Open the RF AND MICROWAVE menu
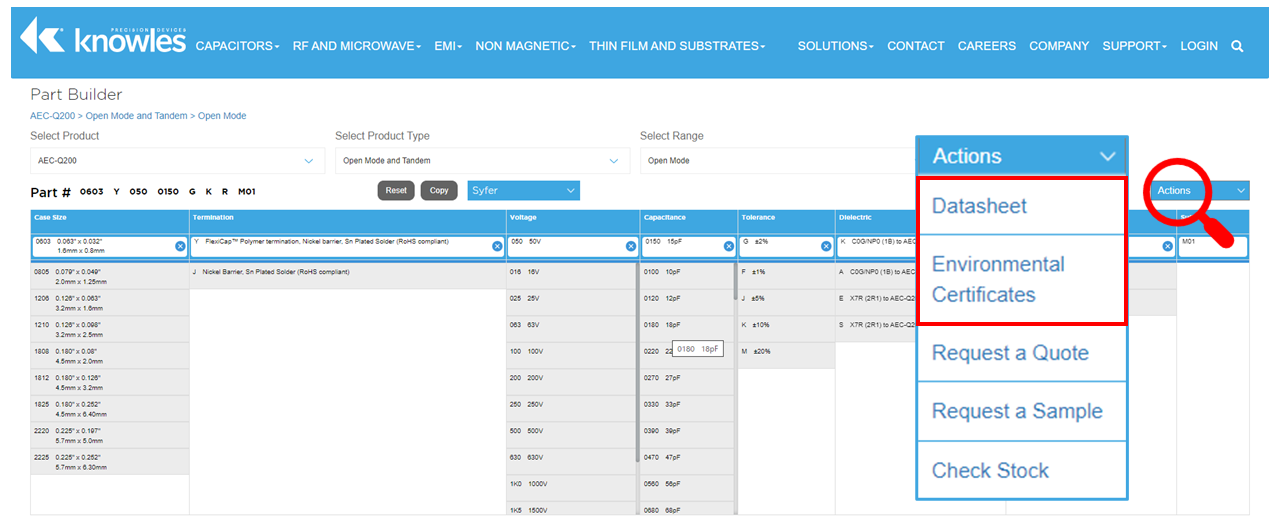The image size is (1280, 529). point(357,46)
